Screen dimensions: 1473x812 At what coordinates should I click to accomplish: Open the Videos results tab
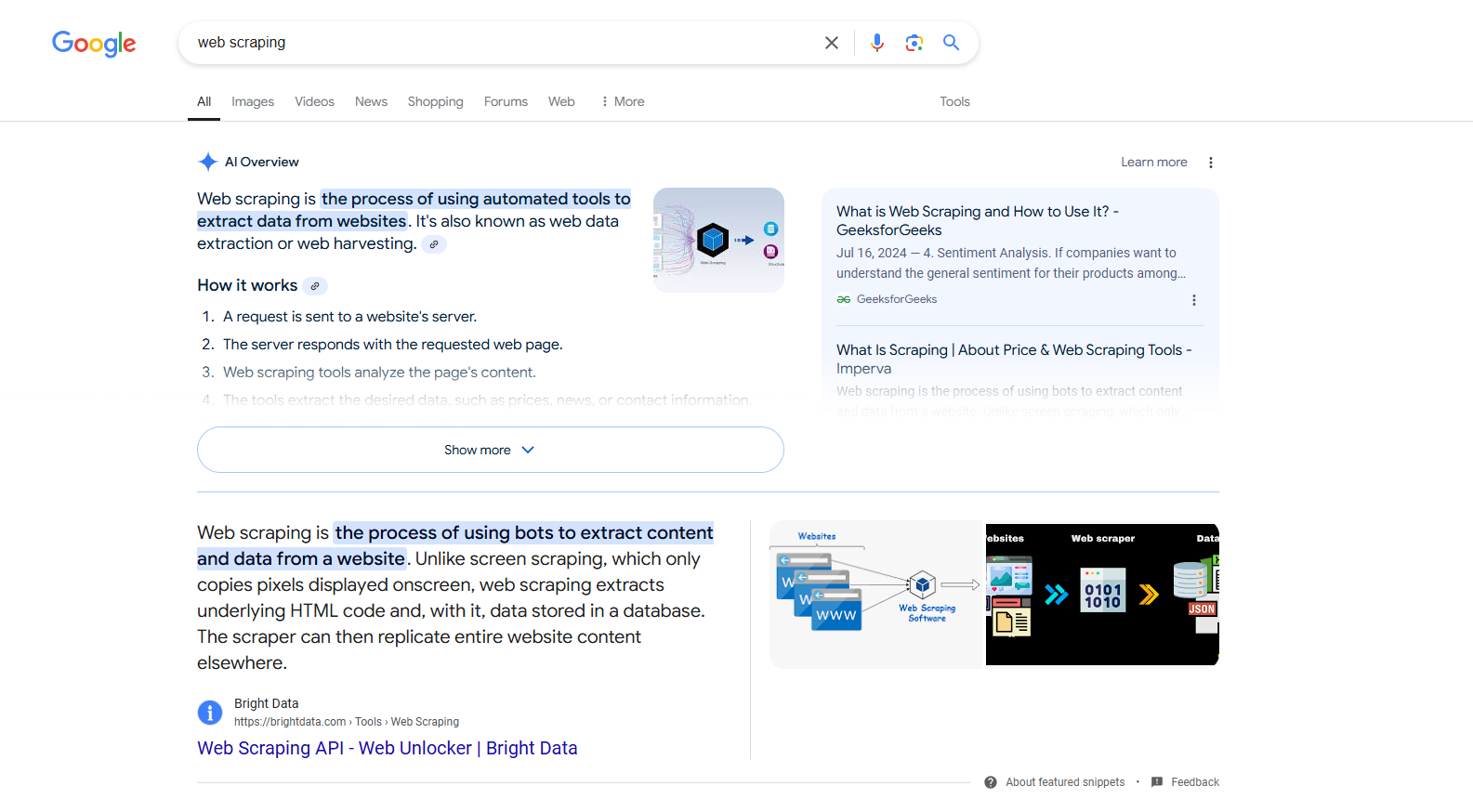pyautogui.click(x=314, y=102)
